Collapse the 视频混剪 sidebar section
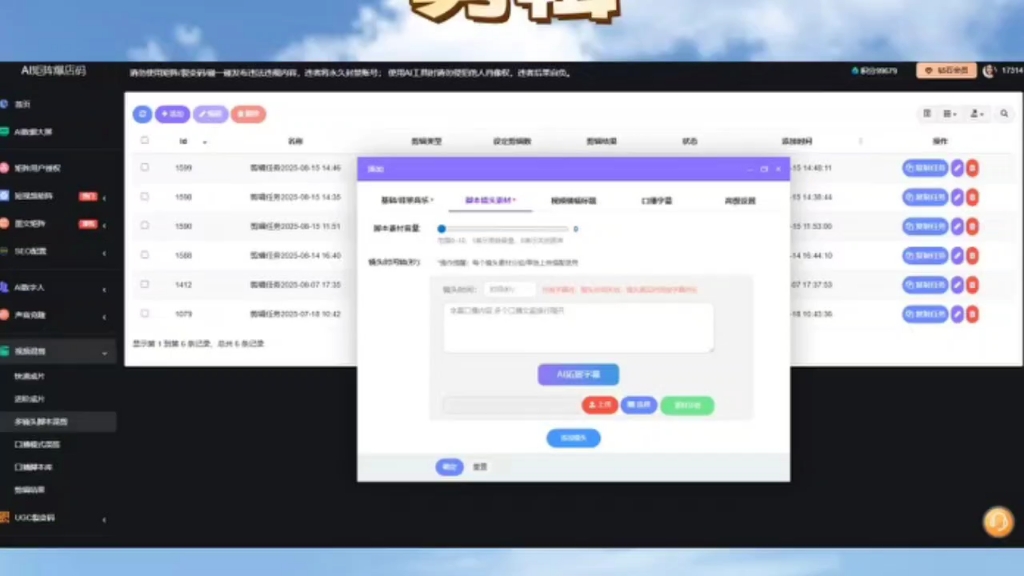 (104, 353)
